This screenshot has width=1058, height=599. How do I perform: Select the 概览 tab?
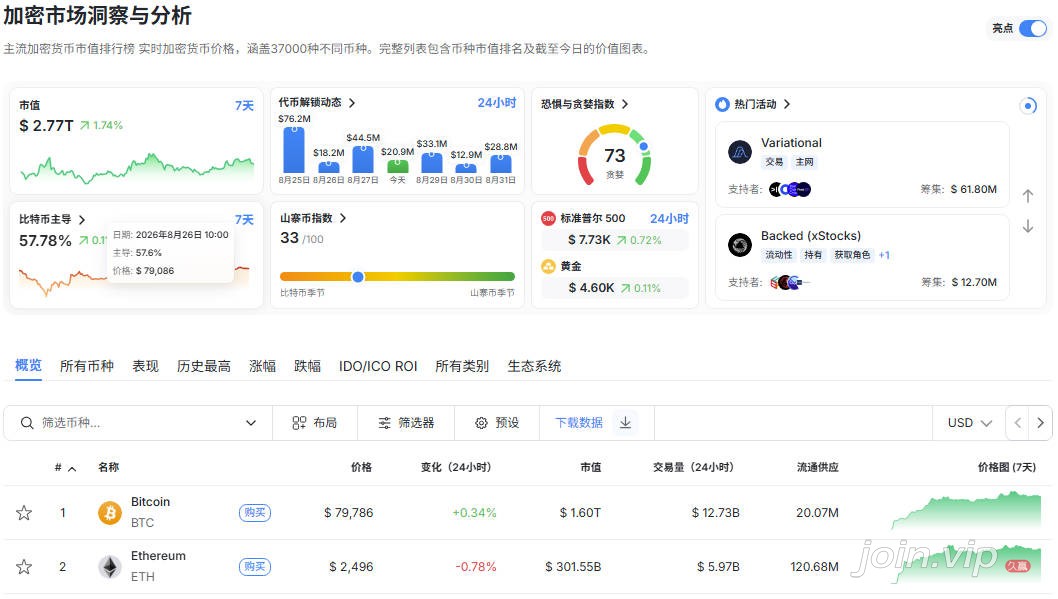pyautogui.click(x=28, y=366)
